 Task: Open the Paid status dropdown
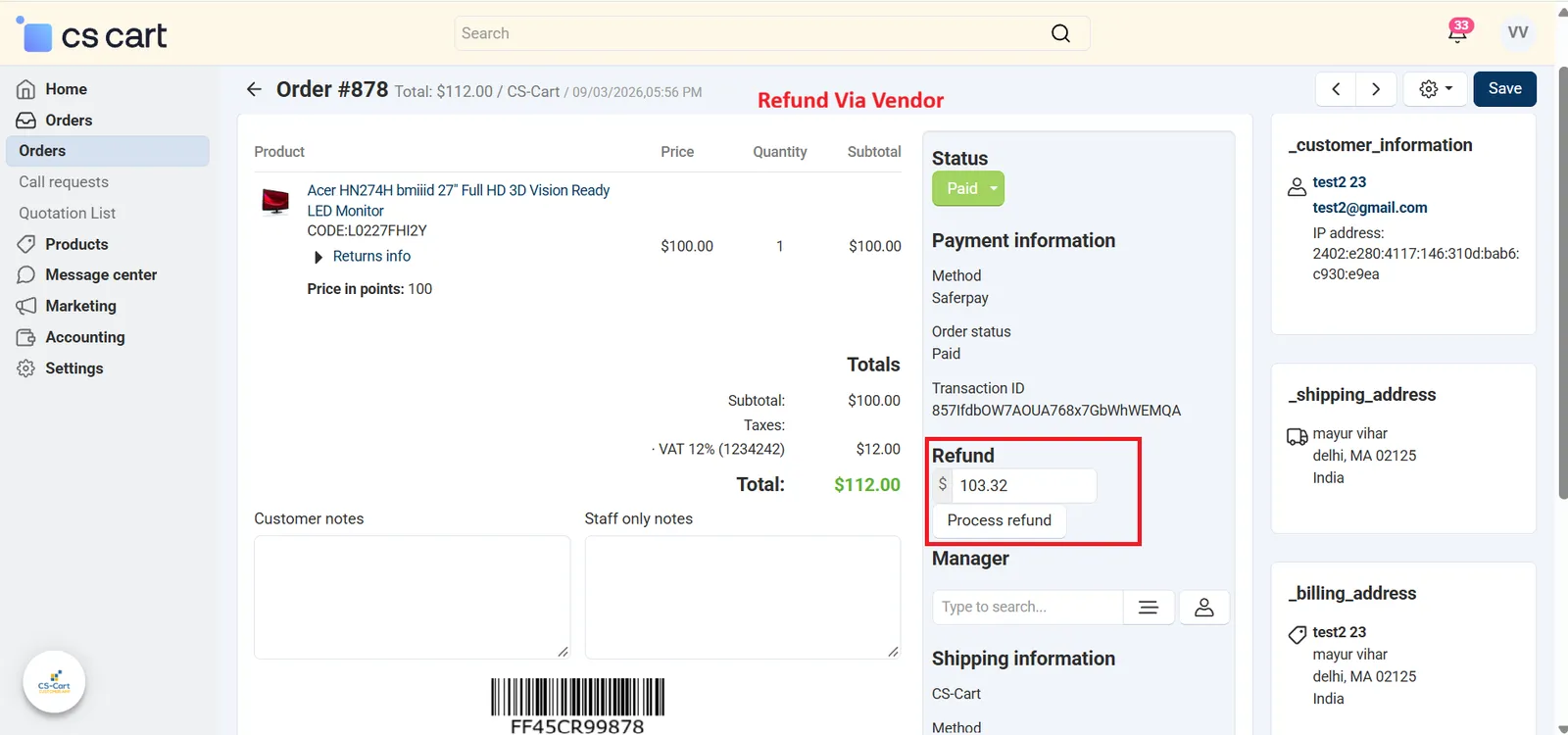(968, 188)
